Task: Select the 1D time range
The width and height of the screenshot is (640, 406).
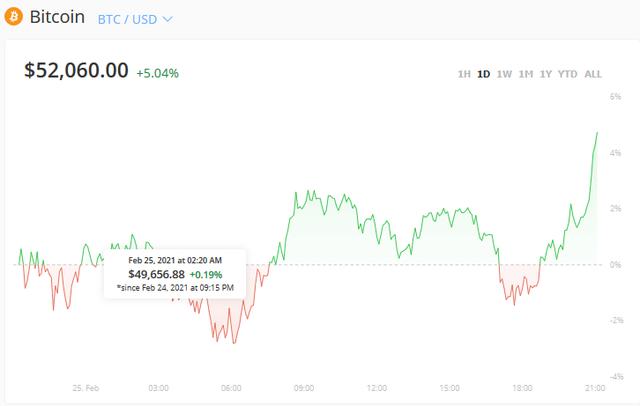Action: (x=484, y=74)
